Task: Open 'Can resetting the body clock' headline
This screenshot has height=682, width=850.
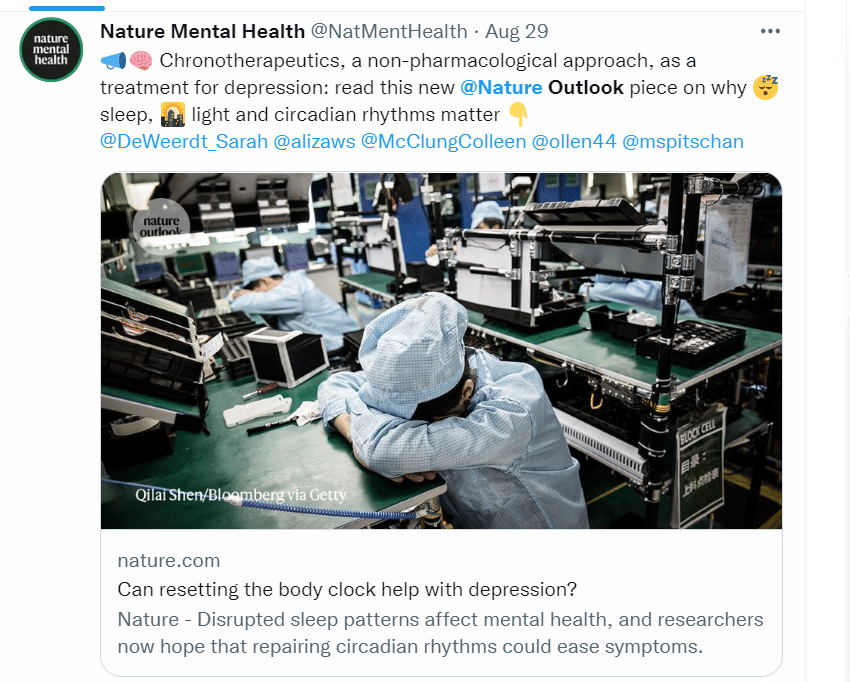Action: (x=347, y=589)
